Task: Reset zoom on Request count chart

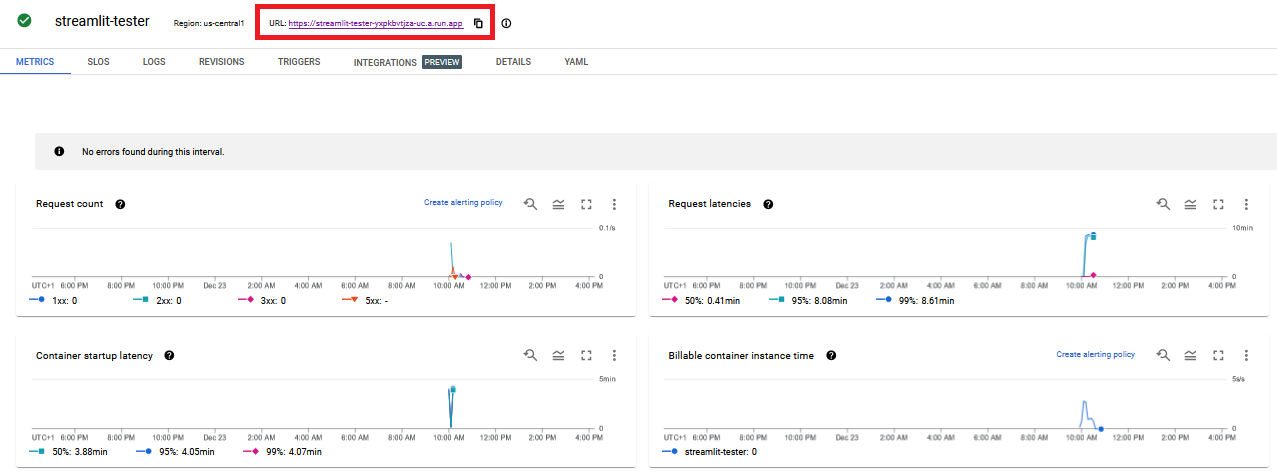Action: click(531, 204)
